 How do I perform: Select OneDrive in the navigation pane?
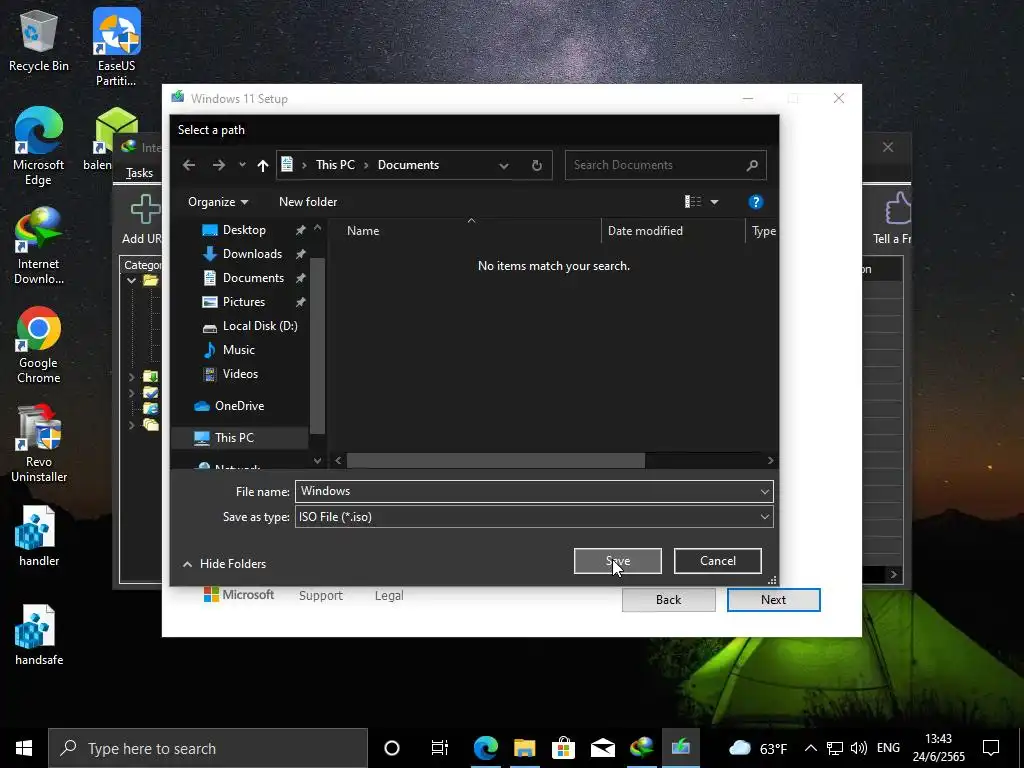(238, 406)
